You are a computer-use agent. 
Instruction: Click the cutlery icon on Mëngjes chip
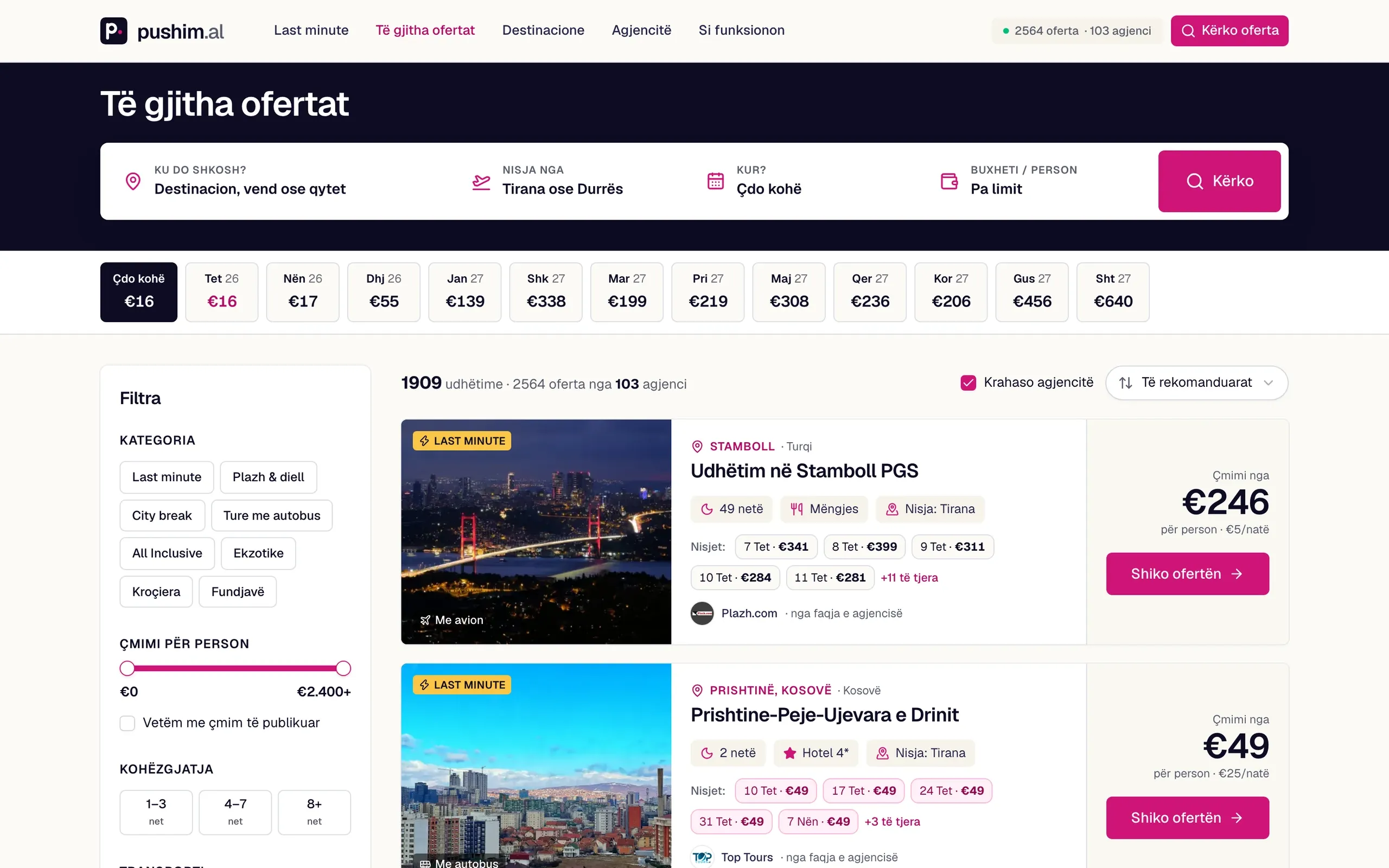click(797, 509)
